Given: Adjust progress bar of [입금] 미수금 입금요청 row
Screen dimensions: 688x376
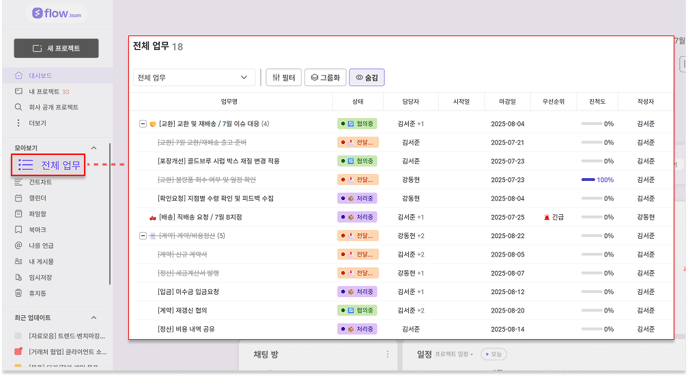Looking at the screenshot, I should pos(591,292).
